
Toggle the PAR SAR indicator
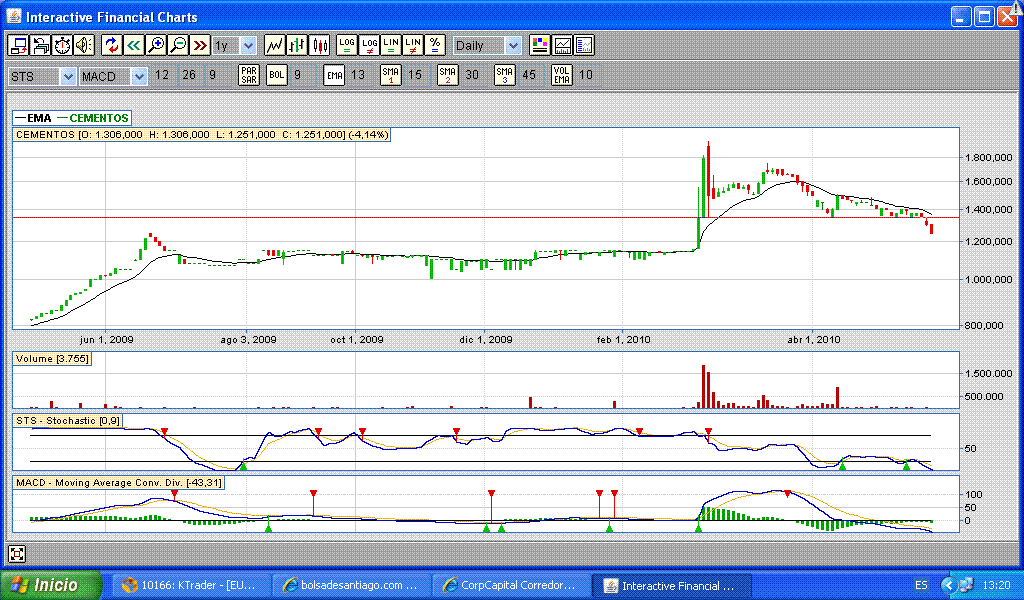point(249,75)
